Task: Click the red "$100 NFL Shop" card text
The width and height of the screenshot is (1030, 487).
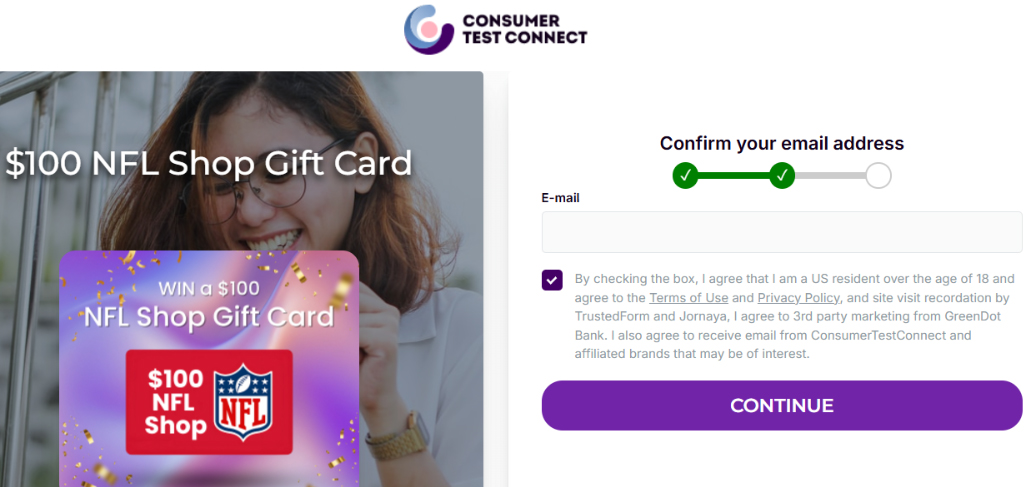Action: click(176, 403)
